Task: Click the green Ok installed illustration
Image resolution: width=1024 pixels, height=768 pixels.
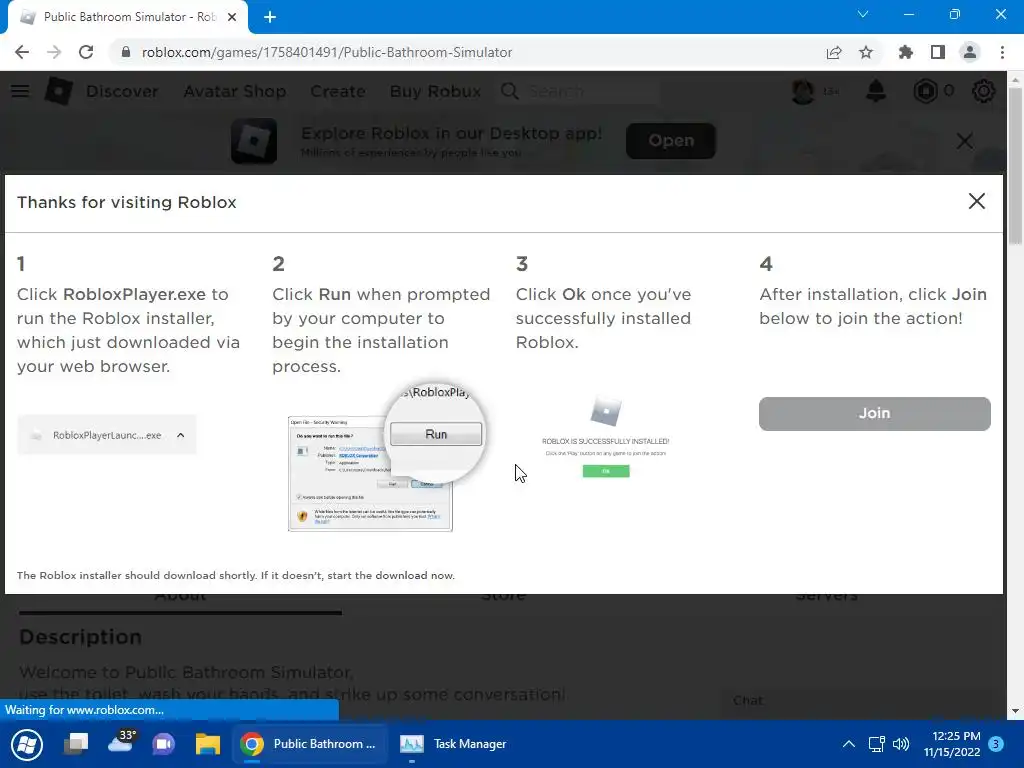Action: coord(606,471)
